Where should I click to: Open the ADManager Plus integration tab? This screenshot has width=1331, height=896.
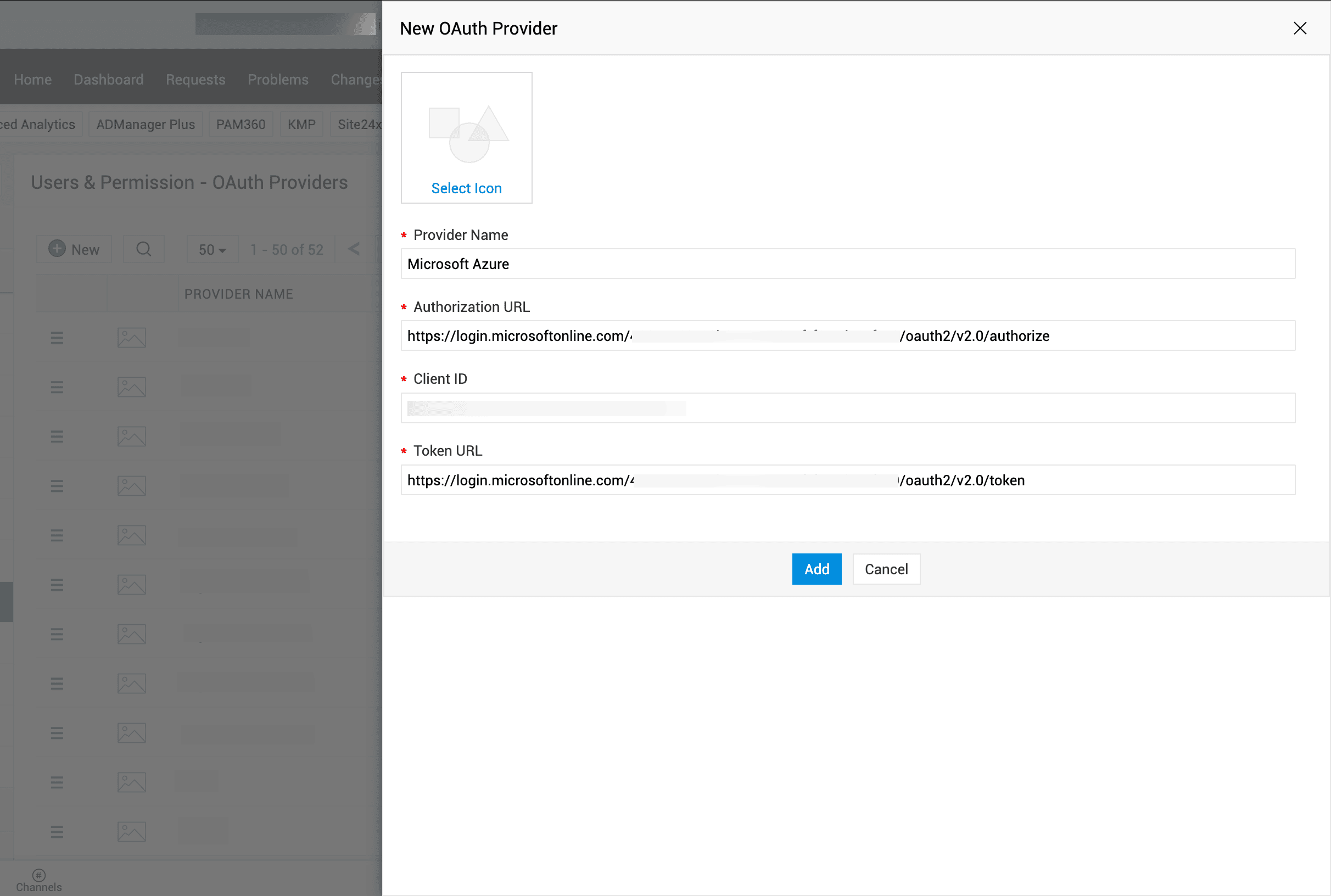pos(145,124)
